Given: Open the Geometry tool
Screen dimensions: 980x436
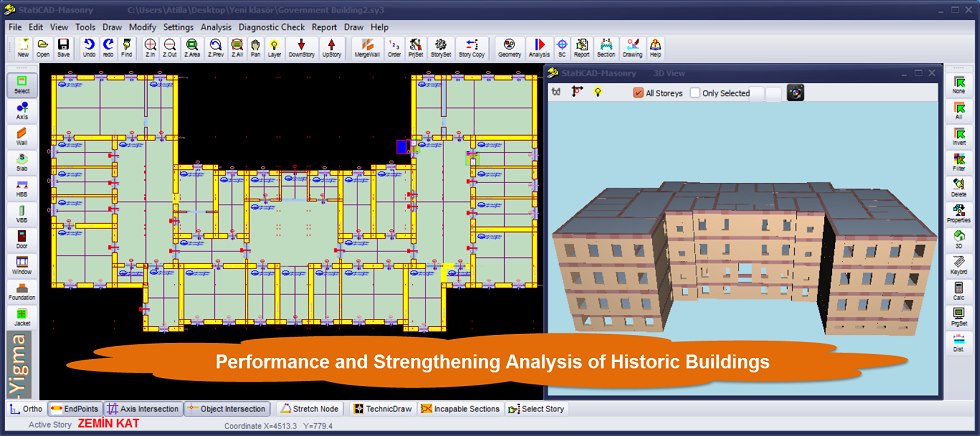Looking at the screenshot, I should click(x=510, y=47).
